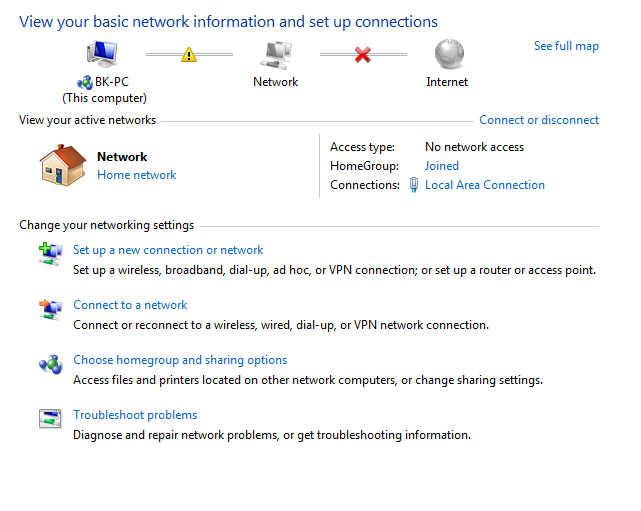Click the Connect to a network icon
Image resolution: width=641 pixels, height=511 pixels.
coord(51,309)
